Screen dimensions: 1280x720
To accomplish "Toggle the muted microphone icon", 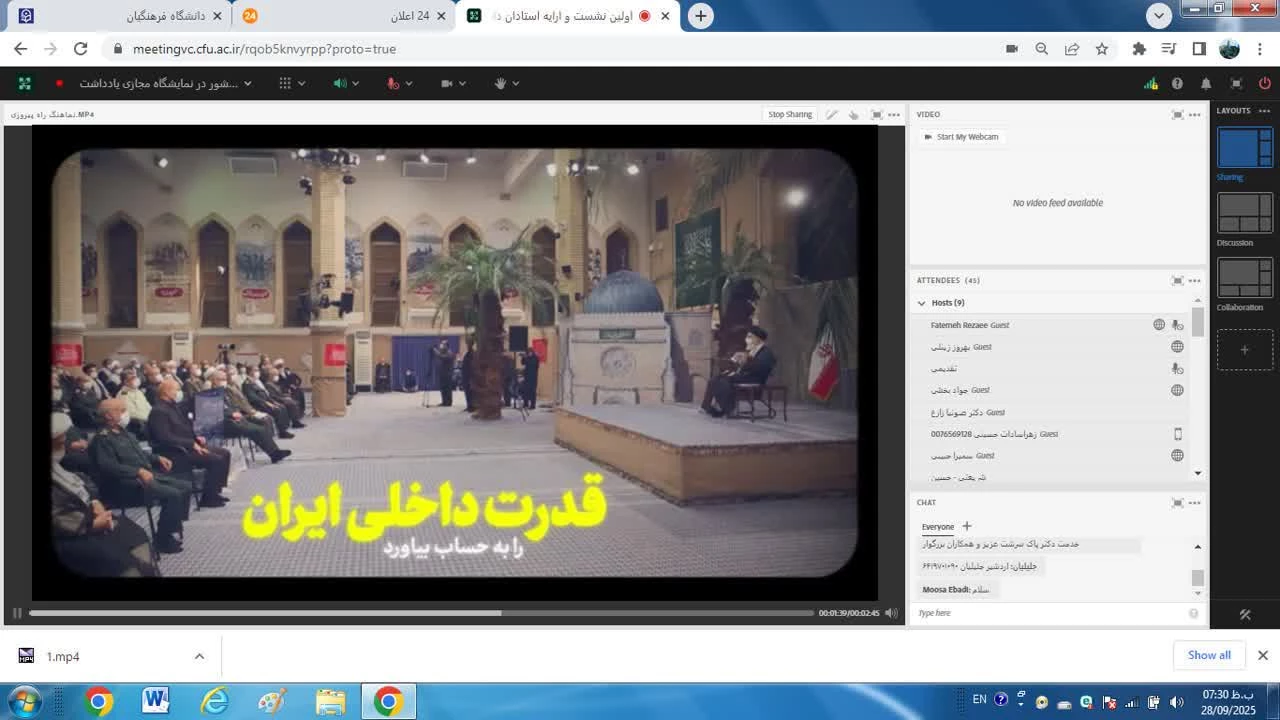I will [x=394, y=83].
